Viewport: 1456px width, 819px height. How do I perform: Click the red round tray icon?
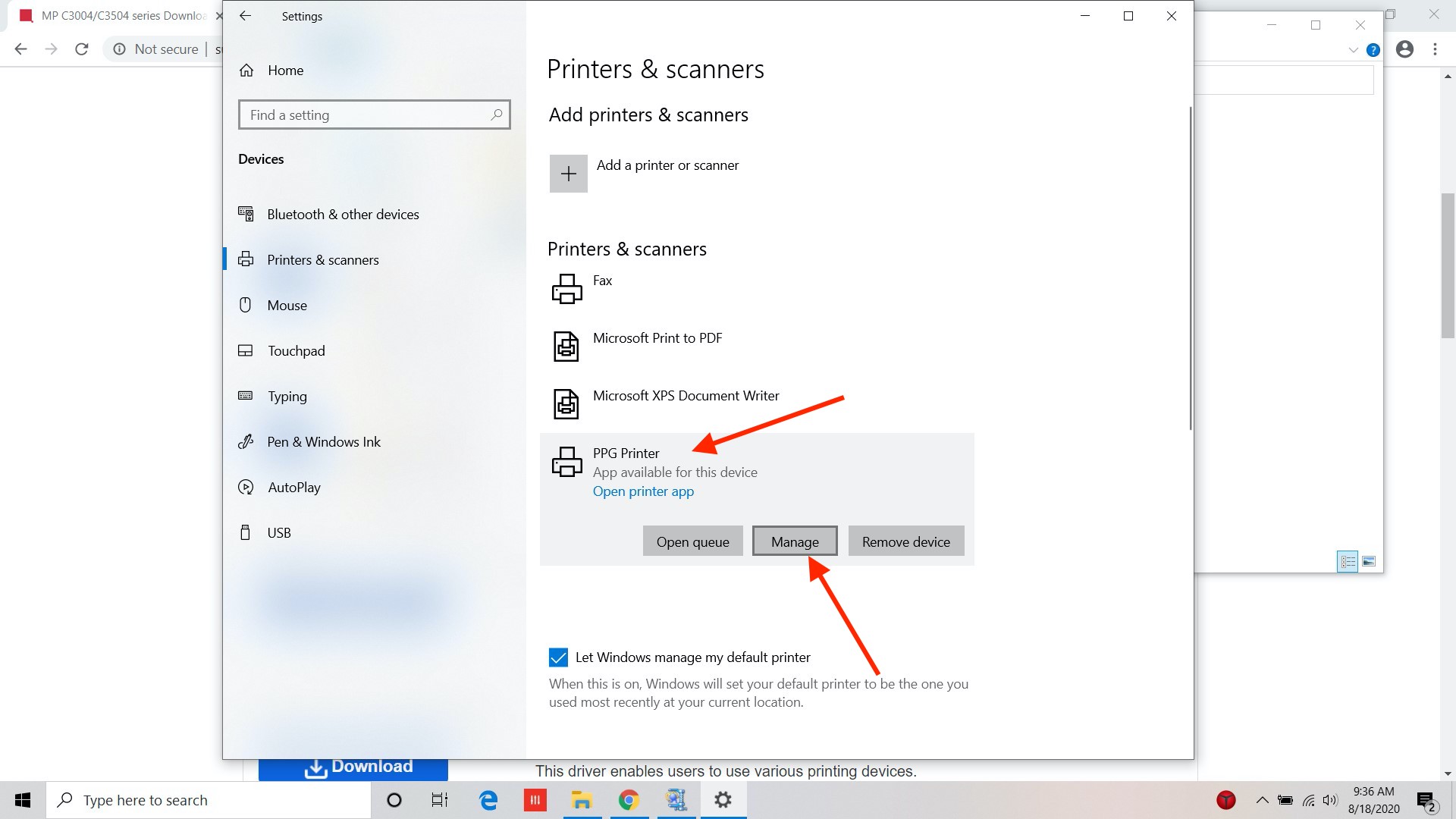[x=1226, y=800]
